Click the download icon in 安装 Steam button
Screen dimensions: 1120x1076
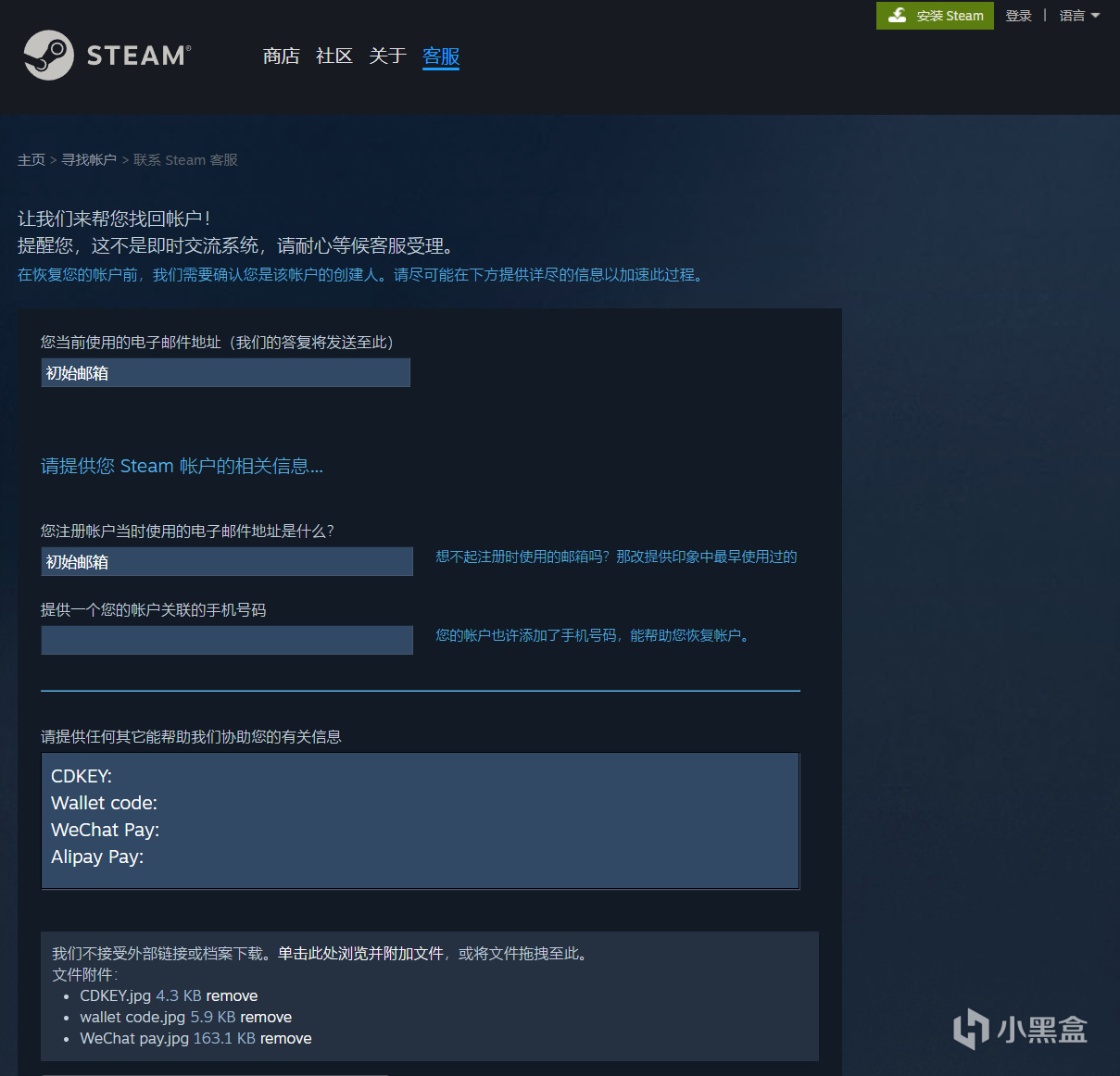(x=897, y=15)
